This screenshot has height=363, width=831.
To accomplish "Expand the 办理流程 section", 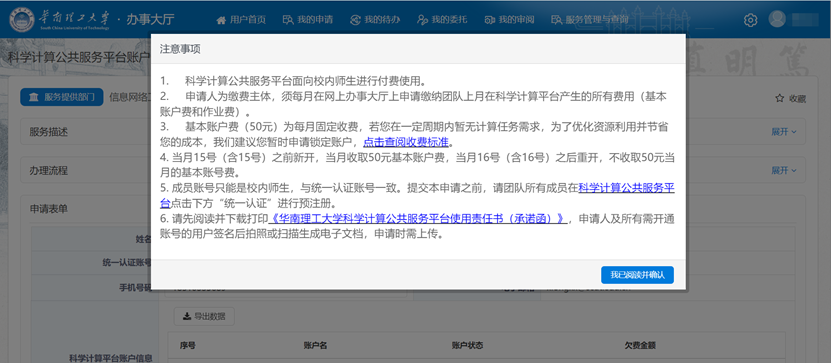I will 784,171.
